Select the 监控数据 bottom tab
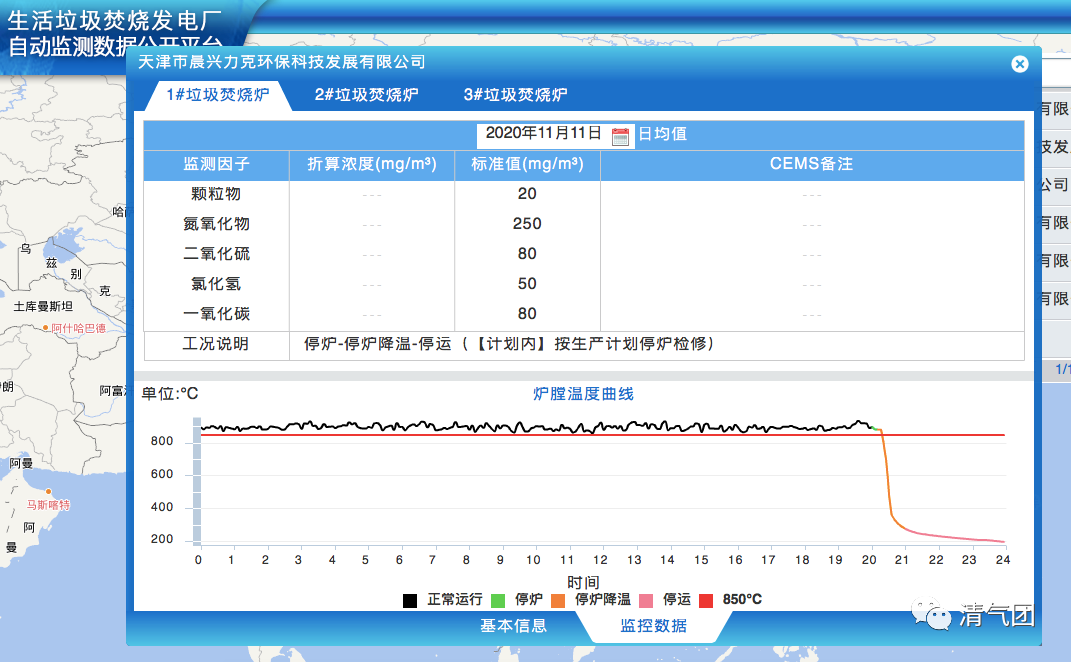This screenshot has height=662, width=1071. [653, 626]
